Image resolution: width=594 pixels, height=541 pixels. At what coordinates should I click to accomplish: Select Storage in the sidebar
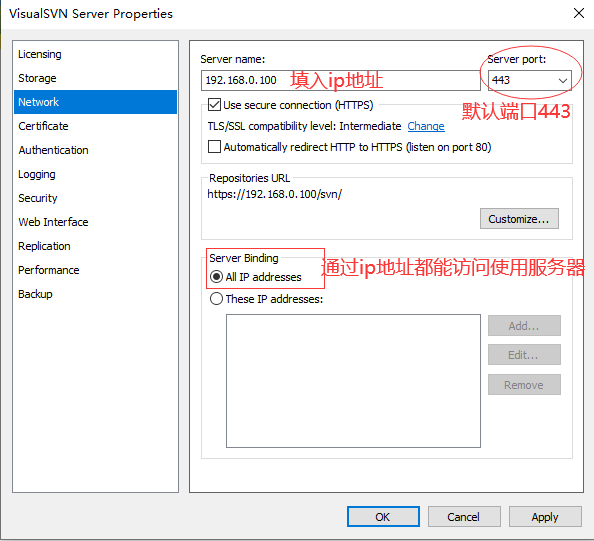click(x=95, y=78)
